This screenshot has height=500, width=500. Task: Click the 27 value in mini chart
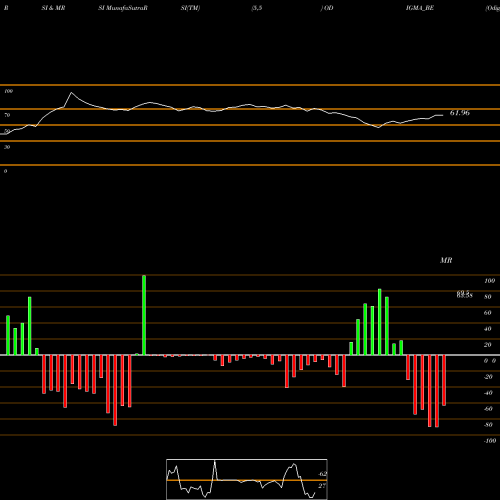pos(322,486)
